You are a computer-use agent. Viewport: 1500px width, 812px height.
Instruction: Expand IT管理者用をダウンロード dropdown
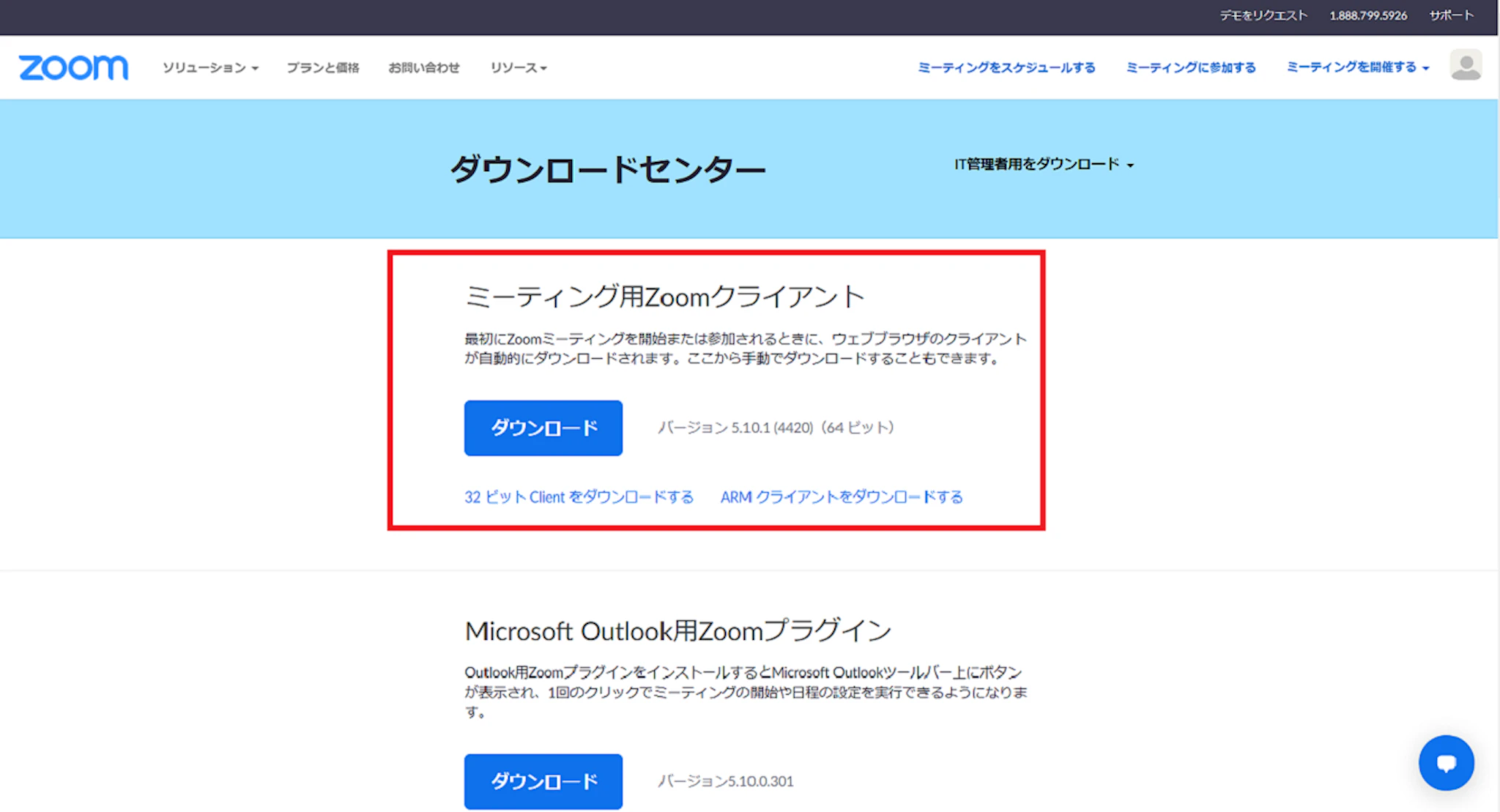[x=1043, y=164]
